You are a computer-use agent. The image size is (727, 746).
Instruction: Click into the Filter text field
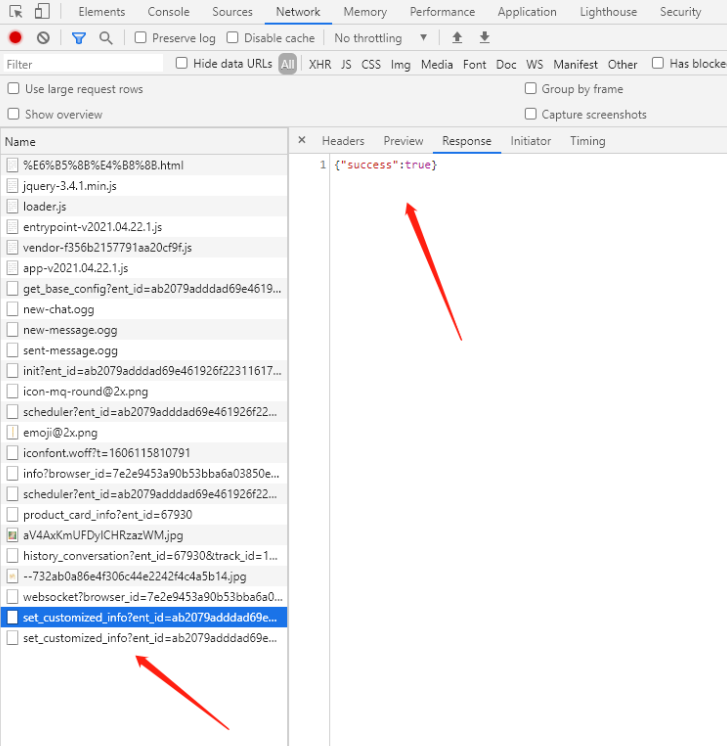tap(83, 64)
